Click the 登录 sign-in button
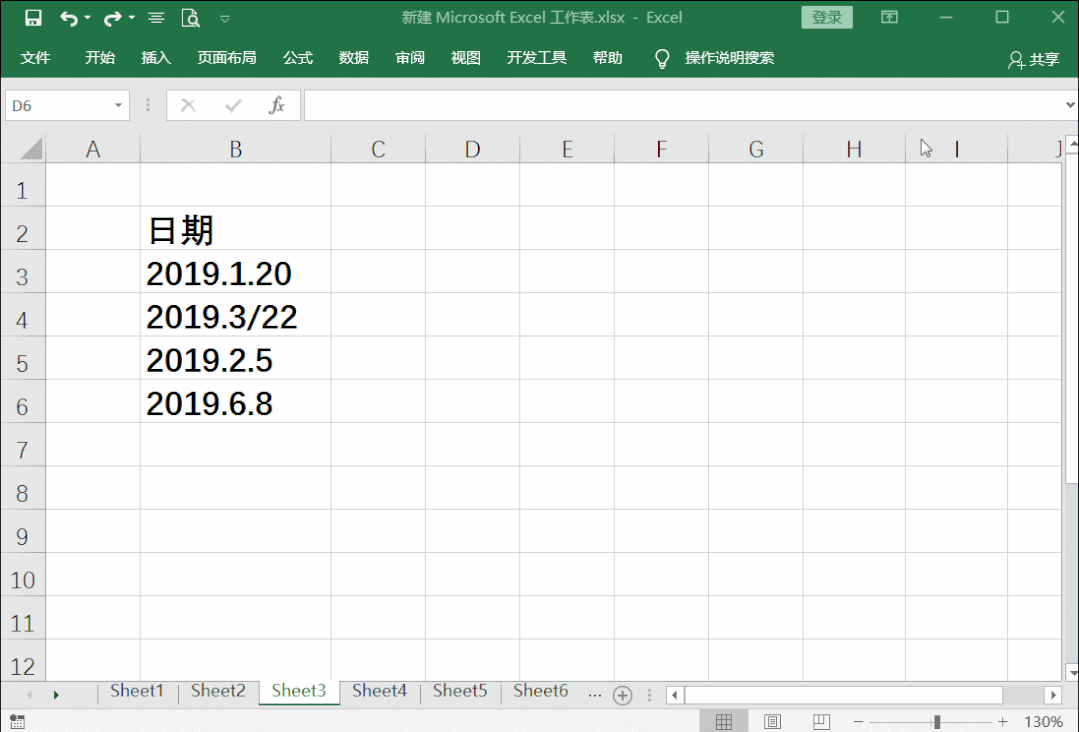The height and width of the screenshot is (732, 1079). coord(826,17)
